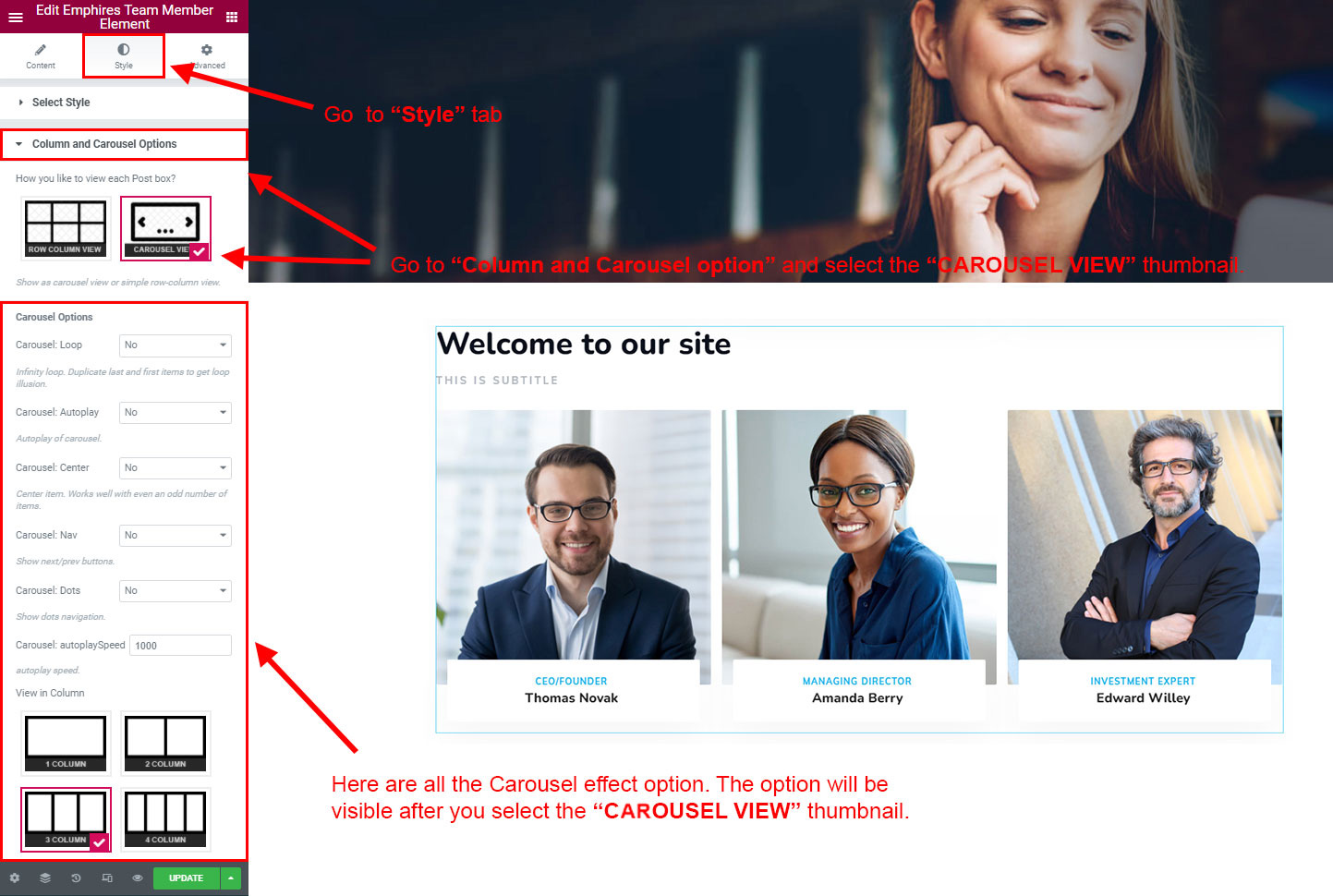1333x896 pixels.
Task: Open Carousel: Loop dropdown
Action: [x=176, y=345]
